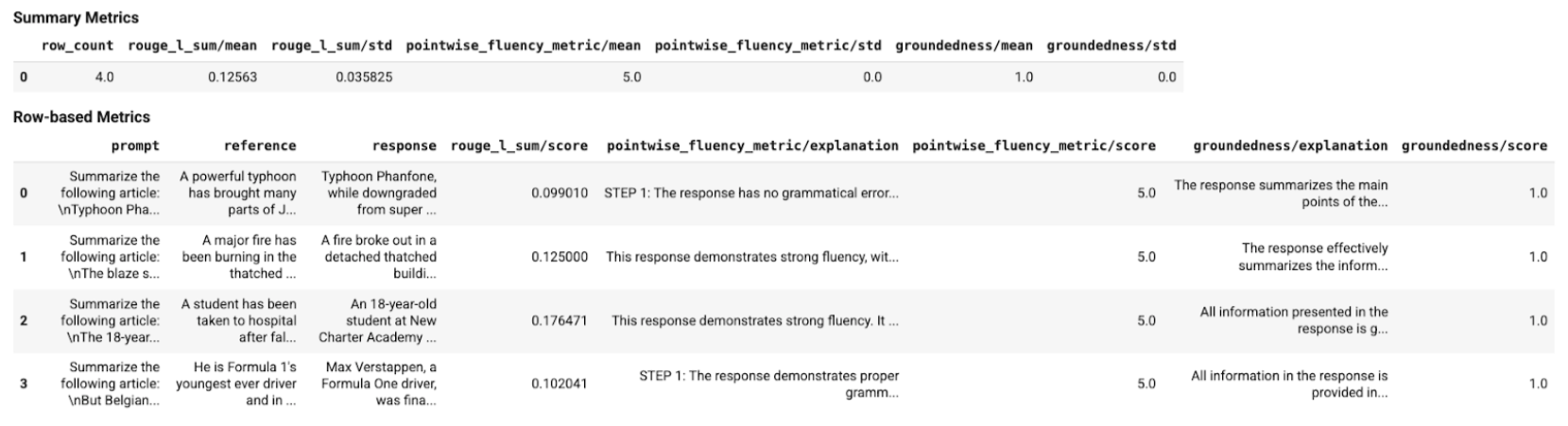Image resolution: width=1568 pixels, height=426 pixels.
Task: Click the Row-based Metrics heading
Action: pos(81,117)
